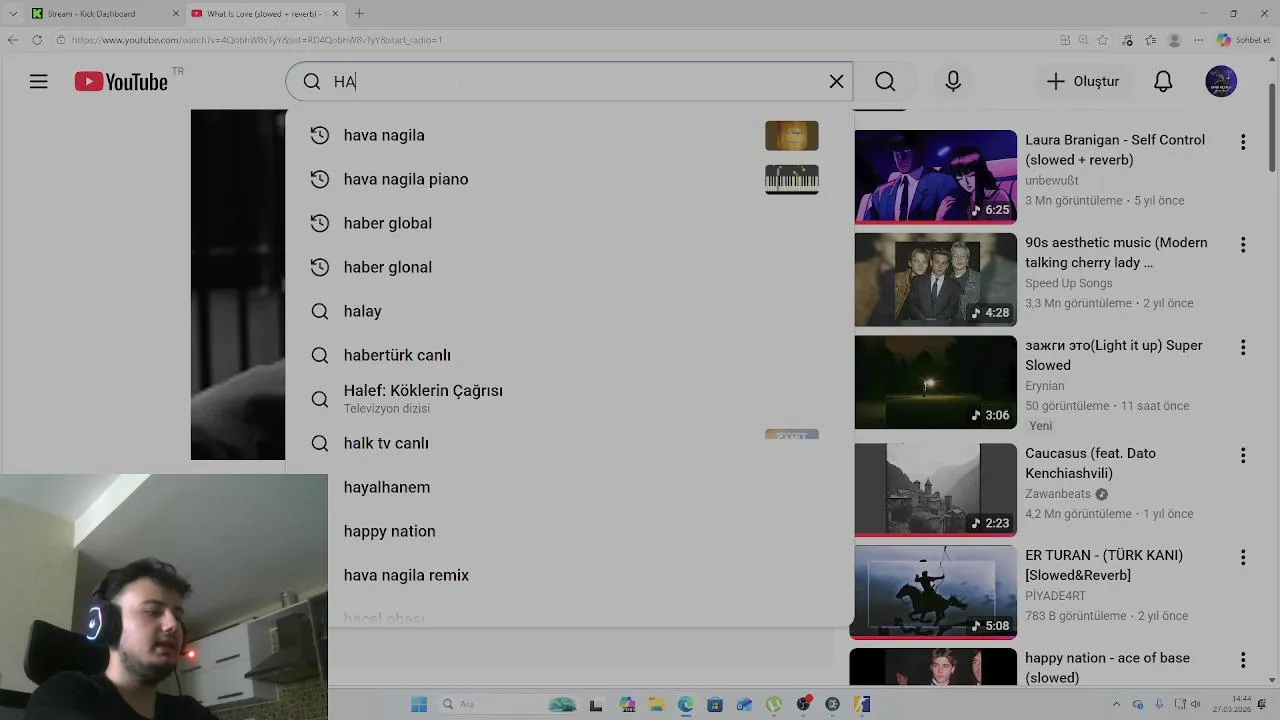This screenshot has height=720, width=1280.
Task: Open the tab search dropdown arrow
Action: (x=13, y=14)
